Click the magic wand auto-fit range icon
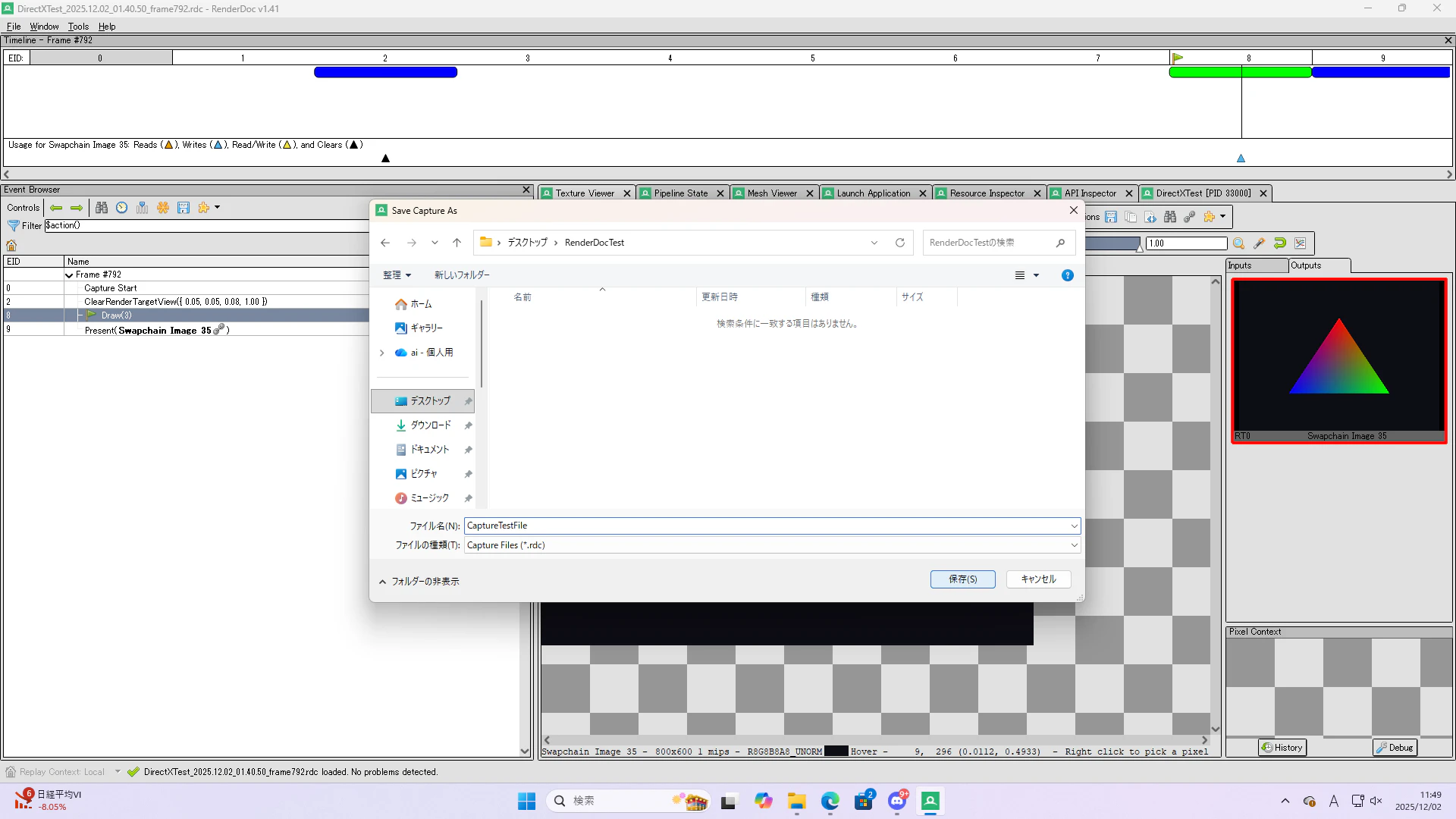 (x=1259, y=243)
